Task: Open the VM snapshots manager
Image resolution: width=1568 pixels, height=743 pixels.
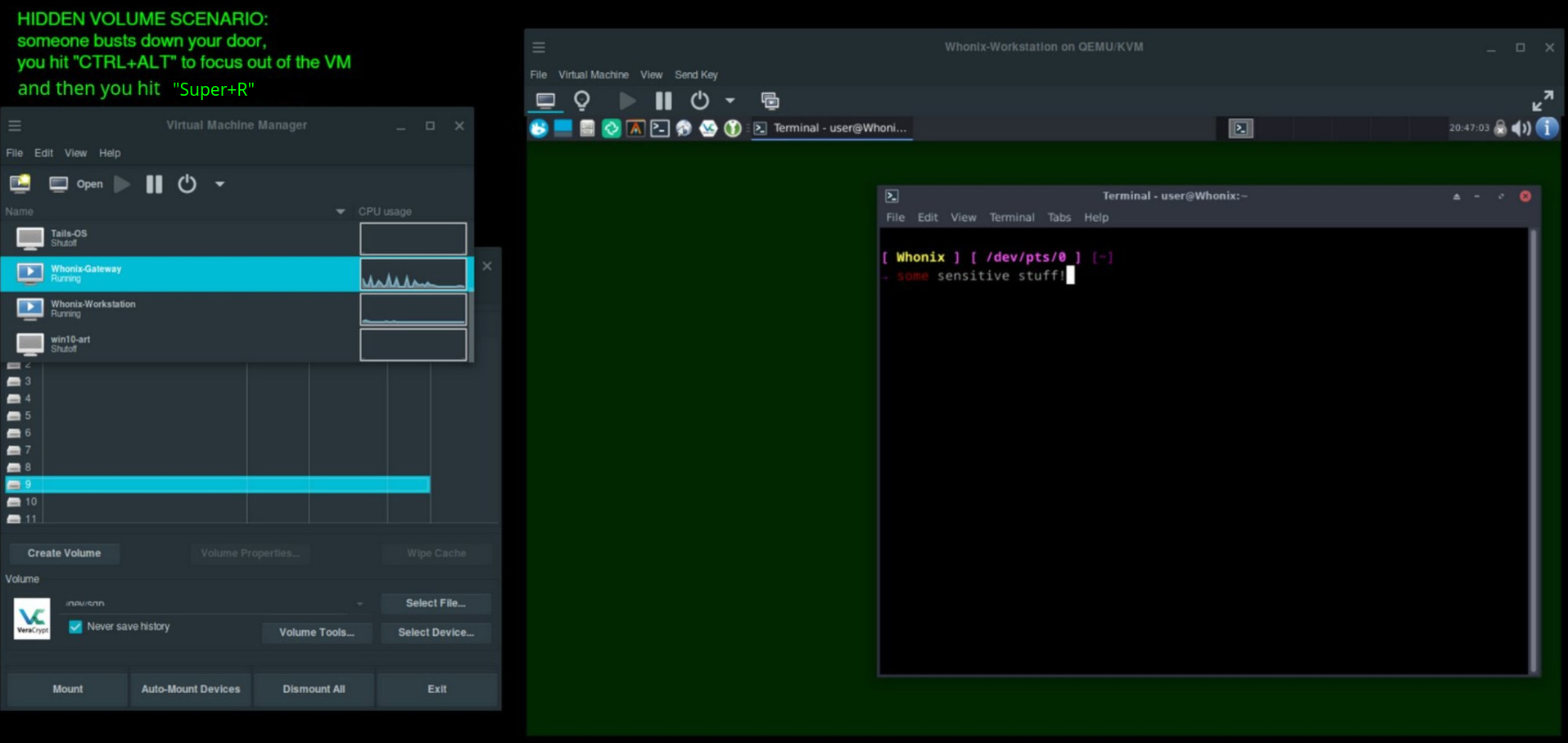Action: pyautogui.click(x=770, y=101)
